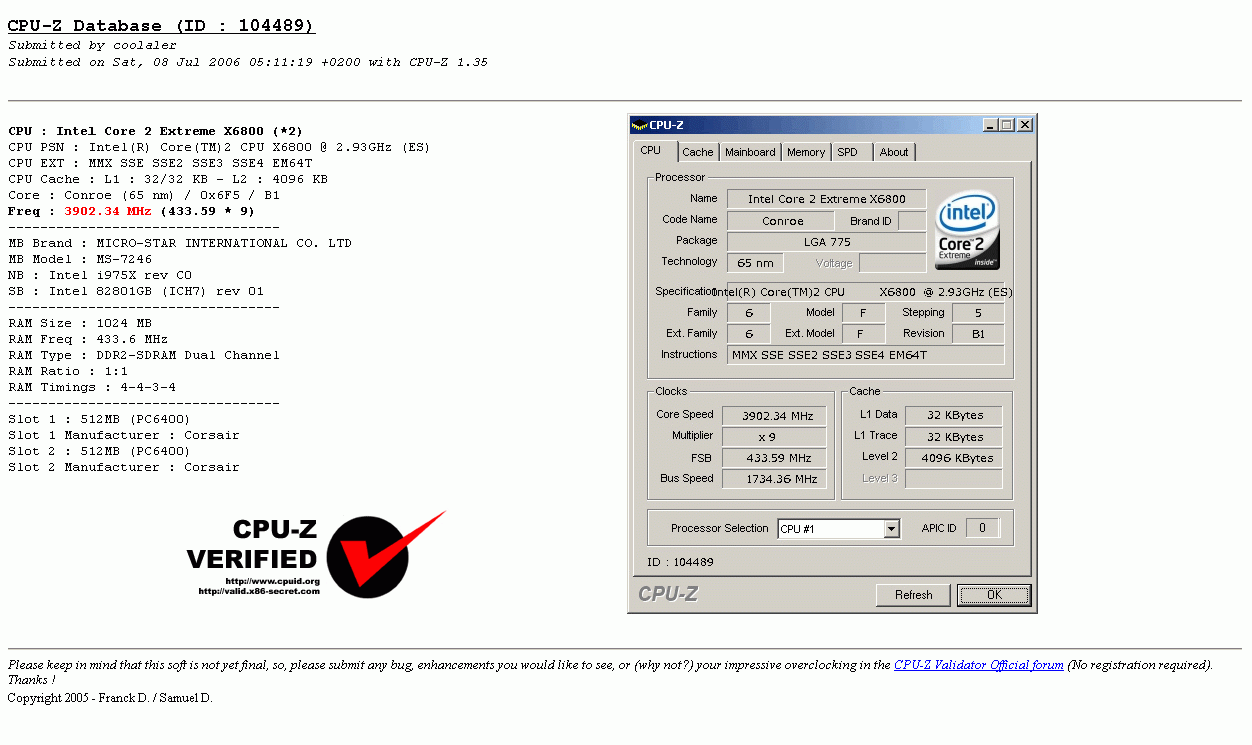Click the line RAM Timings : 4-4-3-4
Image resolution: width=1252 pixels, height=745 pixels.
pyautogui.click(x=92, y=387)
